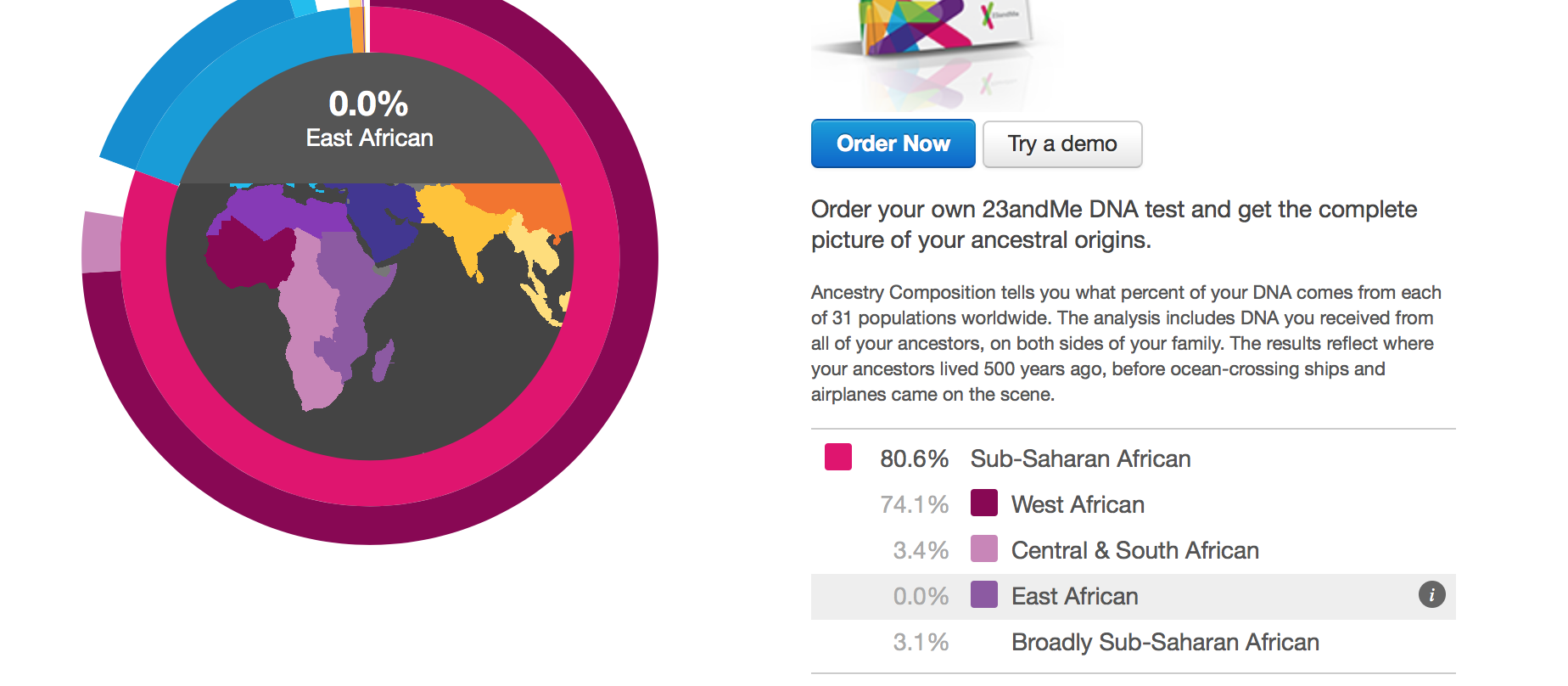Click the Central & South African swatch

pyautogui.click(x=983, y=549)
